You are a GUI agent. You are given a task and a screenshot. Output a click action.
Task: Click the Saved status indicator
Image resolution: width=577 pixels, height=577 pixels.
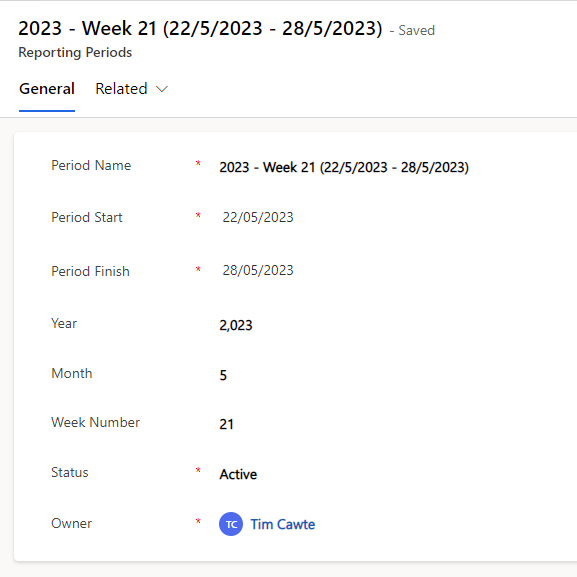coord(413,30)
